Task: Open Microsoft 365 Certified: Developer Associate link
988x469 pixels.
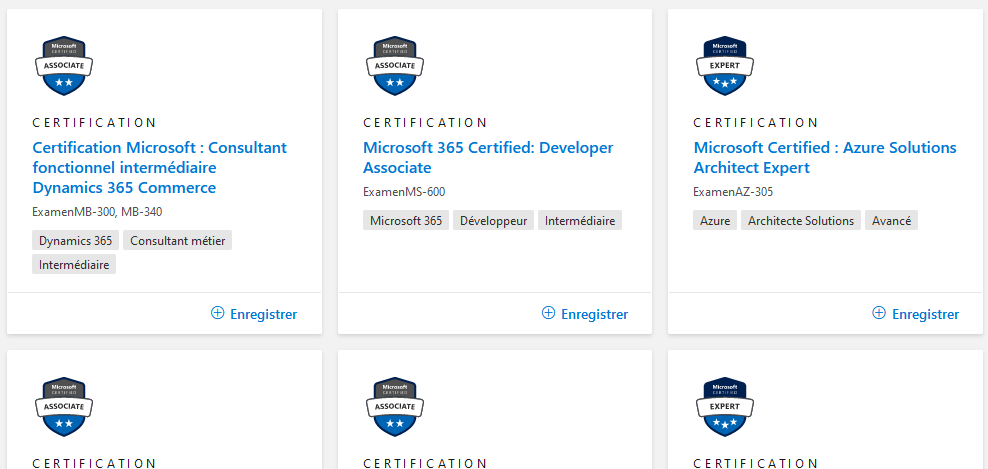Action: [488, 158]
